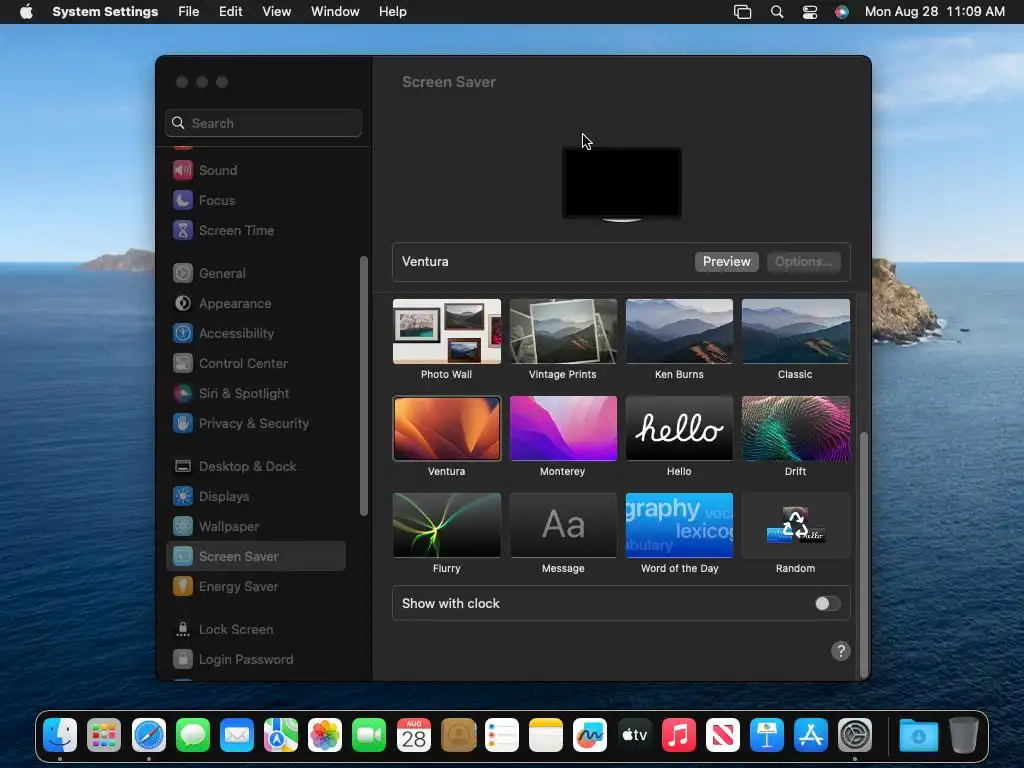Select Screen Saver sidebar item
The height and width of the screenshot is (768, 1024).
coord(255,556)
